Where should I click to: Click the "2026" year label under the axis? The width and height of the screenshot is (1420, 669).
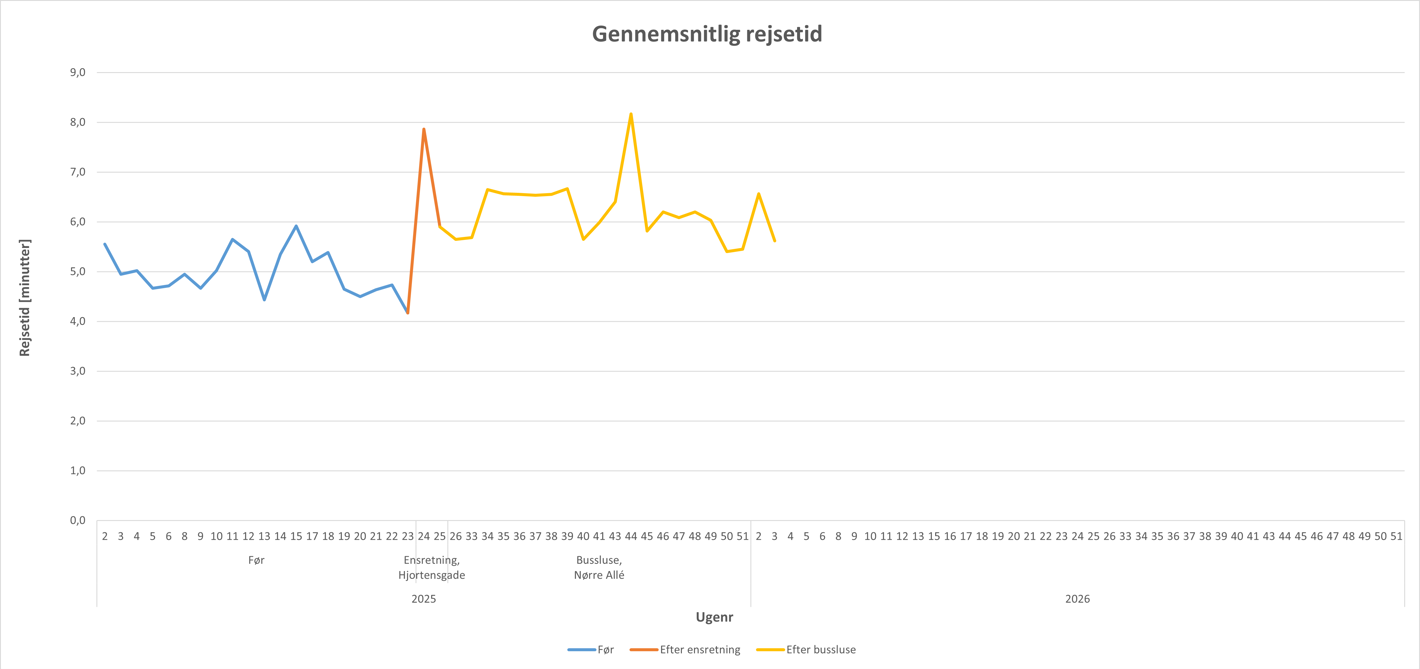click(x=1077, y=599)
